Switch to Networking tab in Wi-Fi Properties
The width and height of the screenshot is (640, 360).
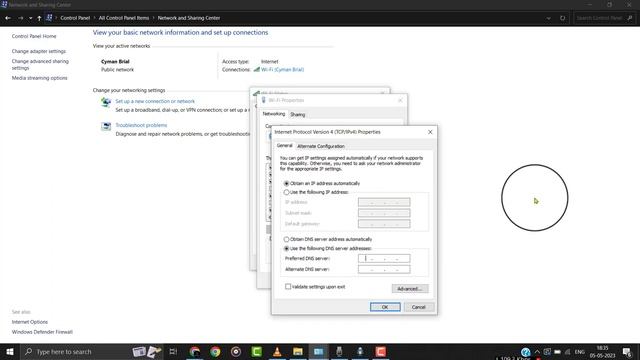[273, 114]
